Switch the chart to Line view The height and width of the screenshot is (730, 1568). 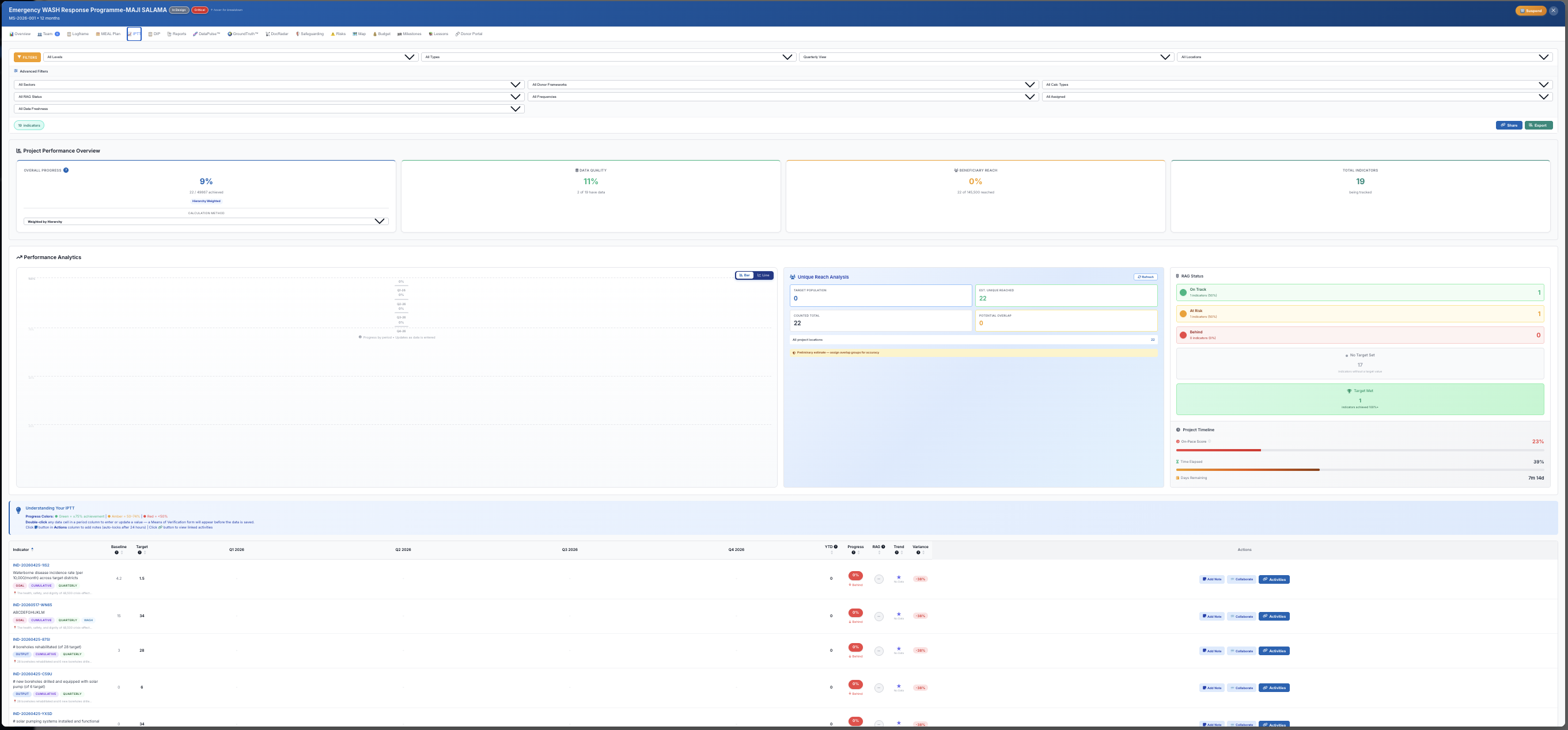763,276
